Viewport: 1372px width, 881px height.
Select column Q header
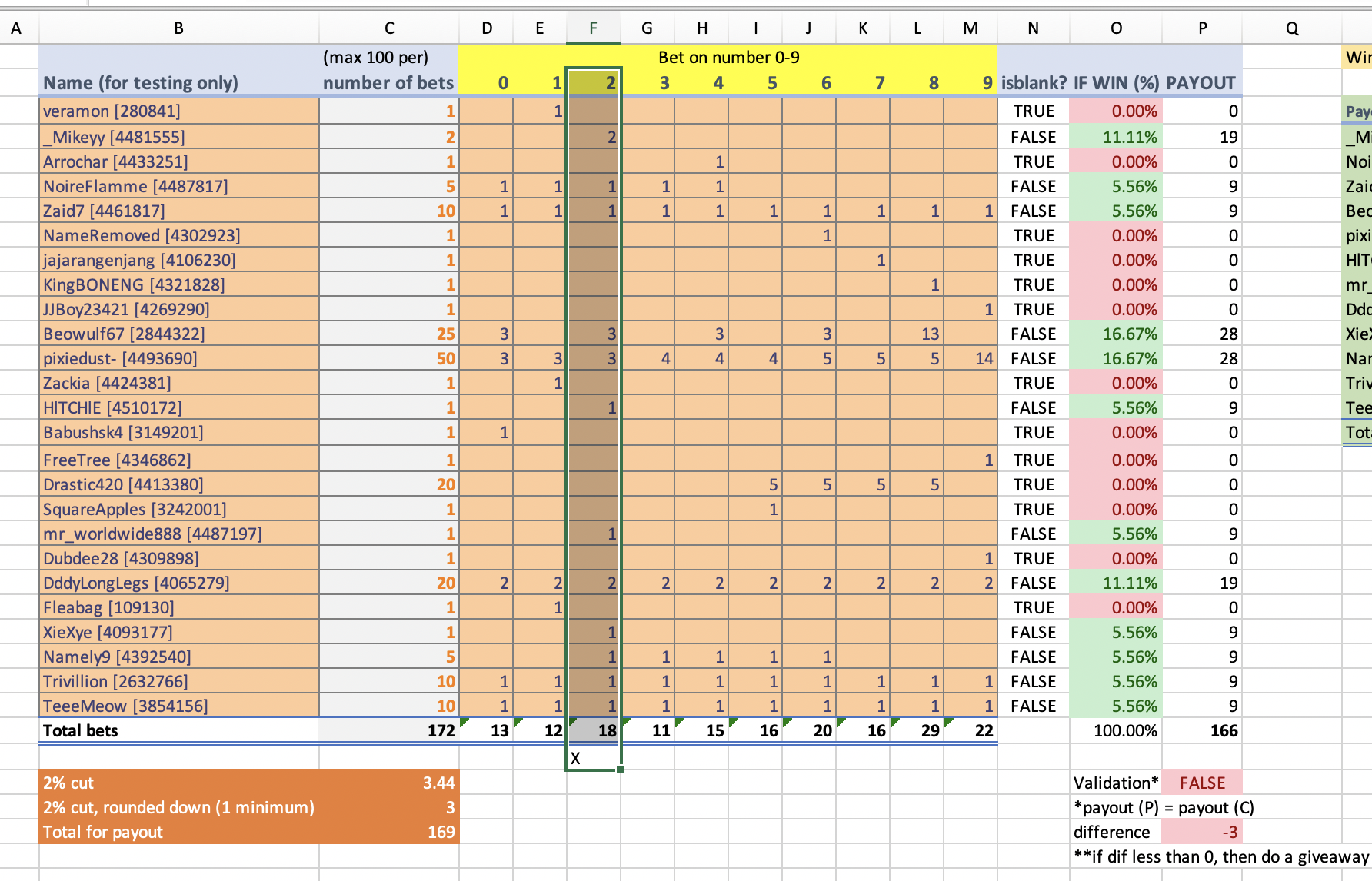1292,28
